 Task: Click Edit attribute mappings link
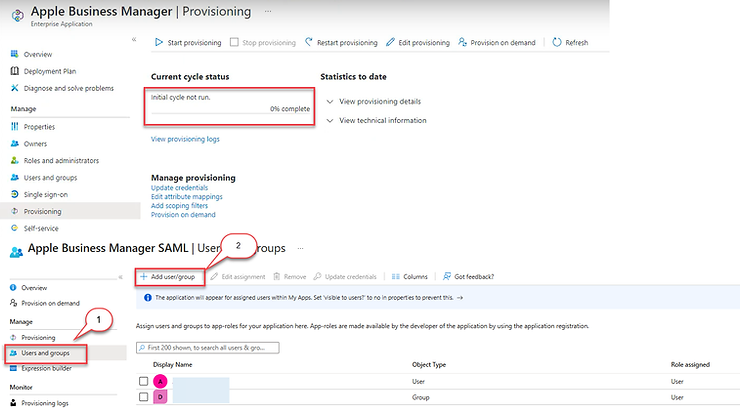point(186,196)
